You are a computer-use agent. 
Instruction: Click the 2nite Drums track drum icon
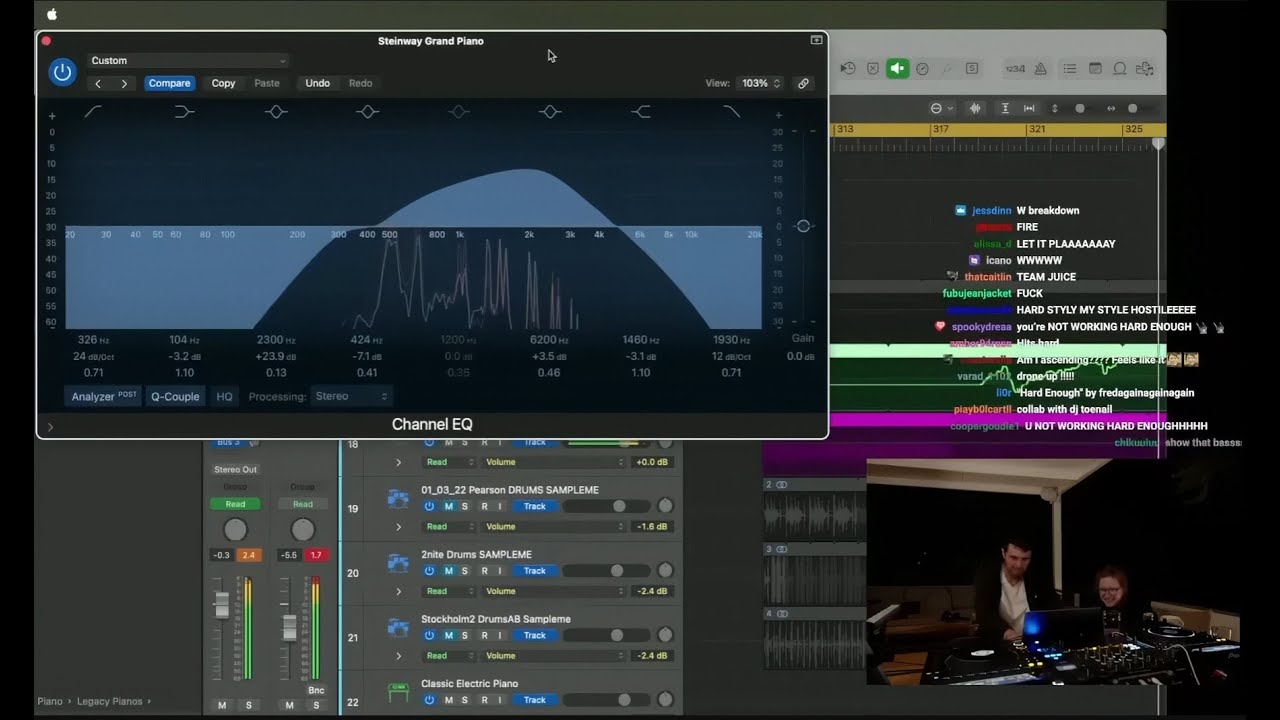(399, 563)
